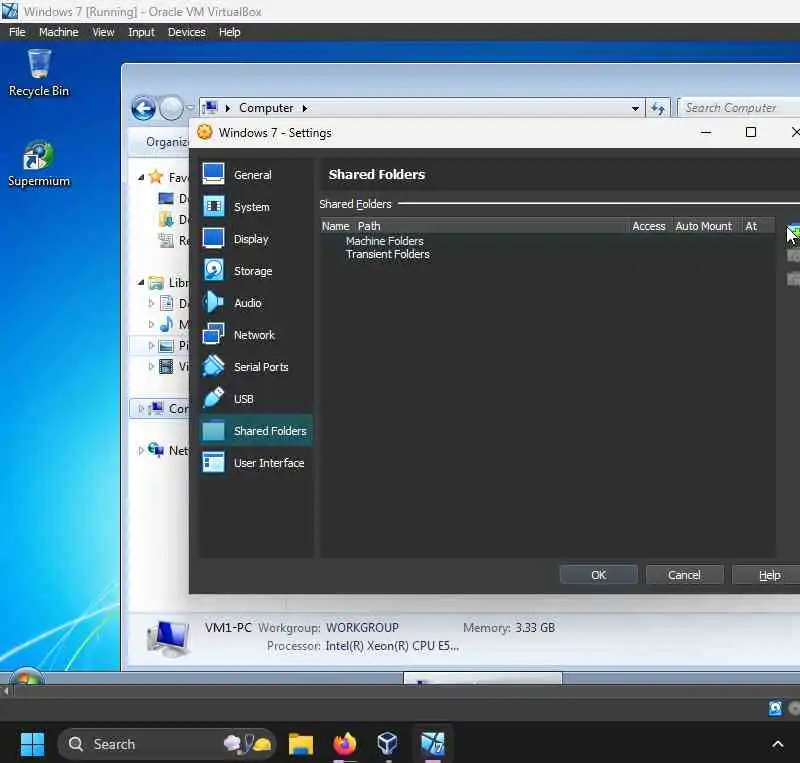Image resolution: width=800 pixels, height=763 pixels.
Task: Click the WORKGROUP text in details pane
Action: coord(362,627)
